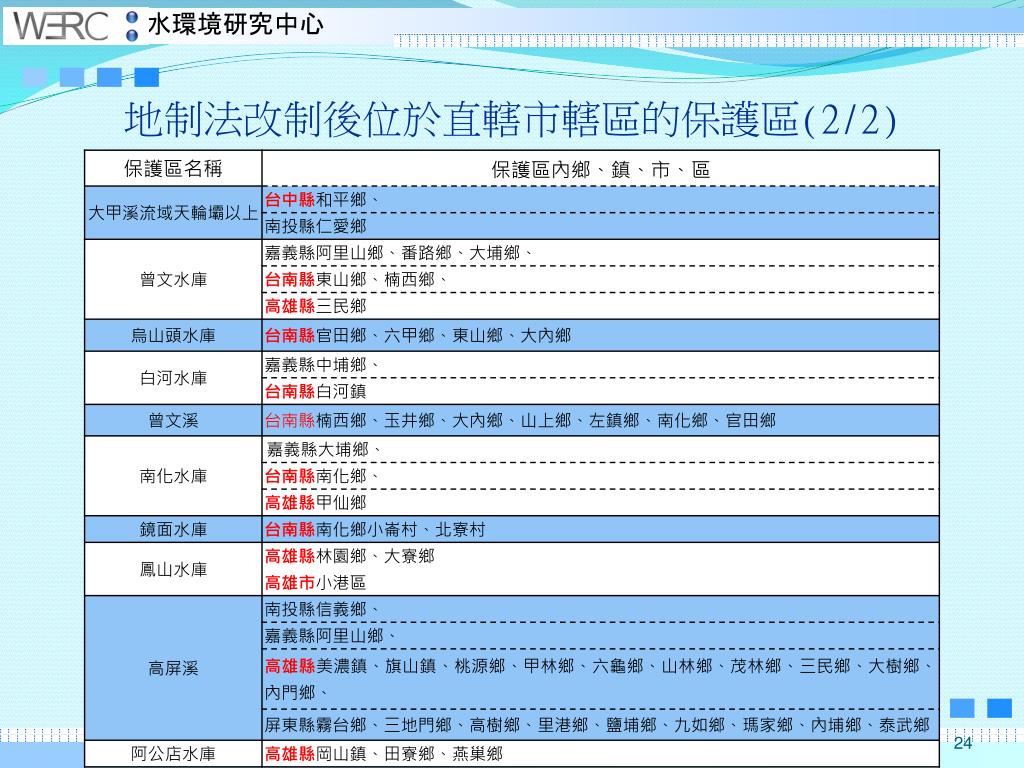Select the cell 白河水庫

coord(173,378)
